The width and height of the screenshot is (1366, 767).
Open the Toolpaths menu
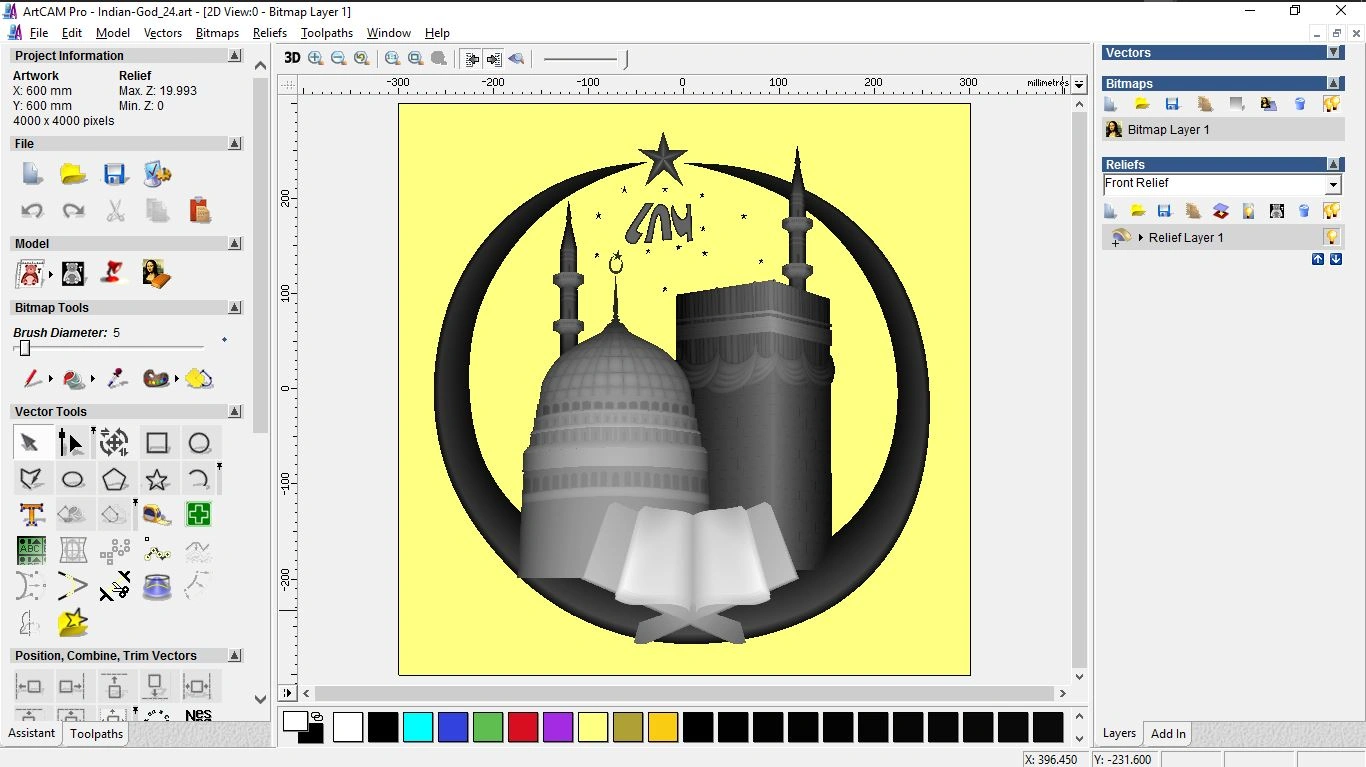click(326, 33)
